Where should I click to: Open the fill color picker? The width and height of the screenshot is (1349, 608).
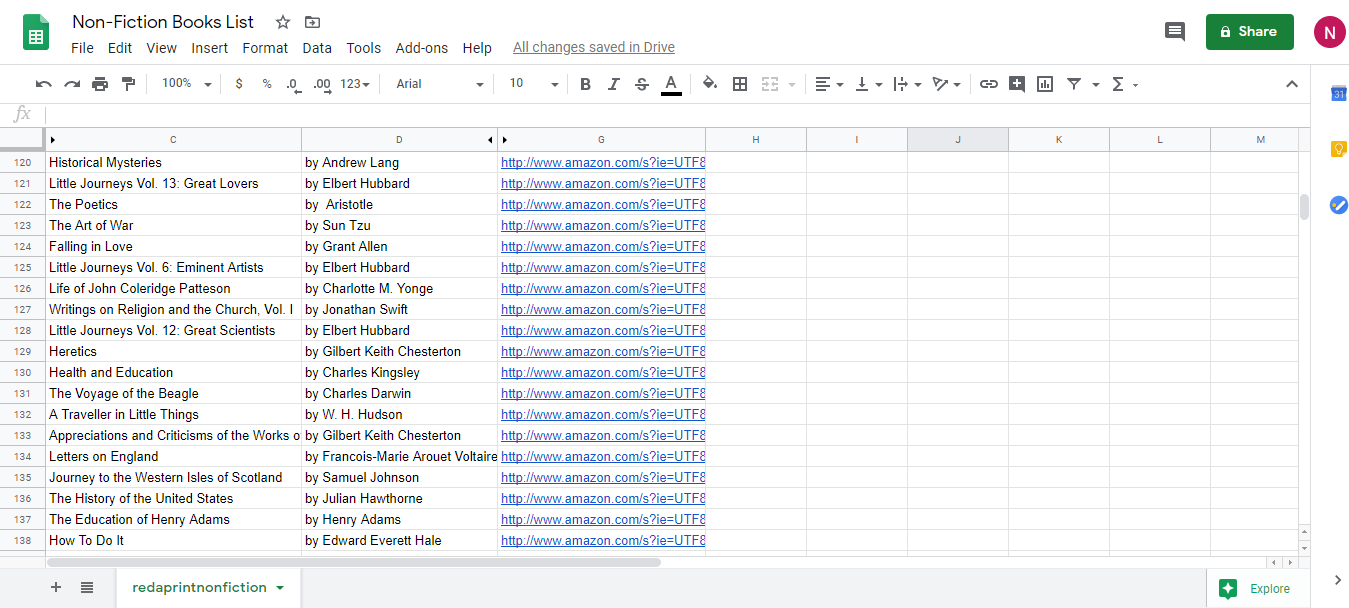[710, 84]
